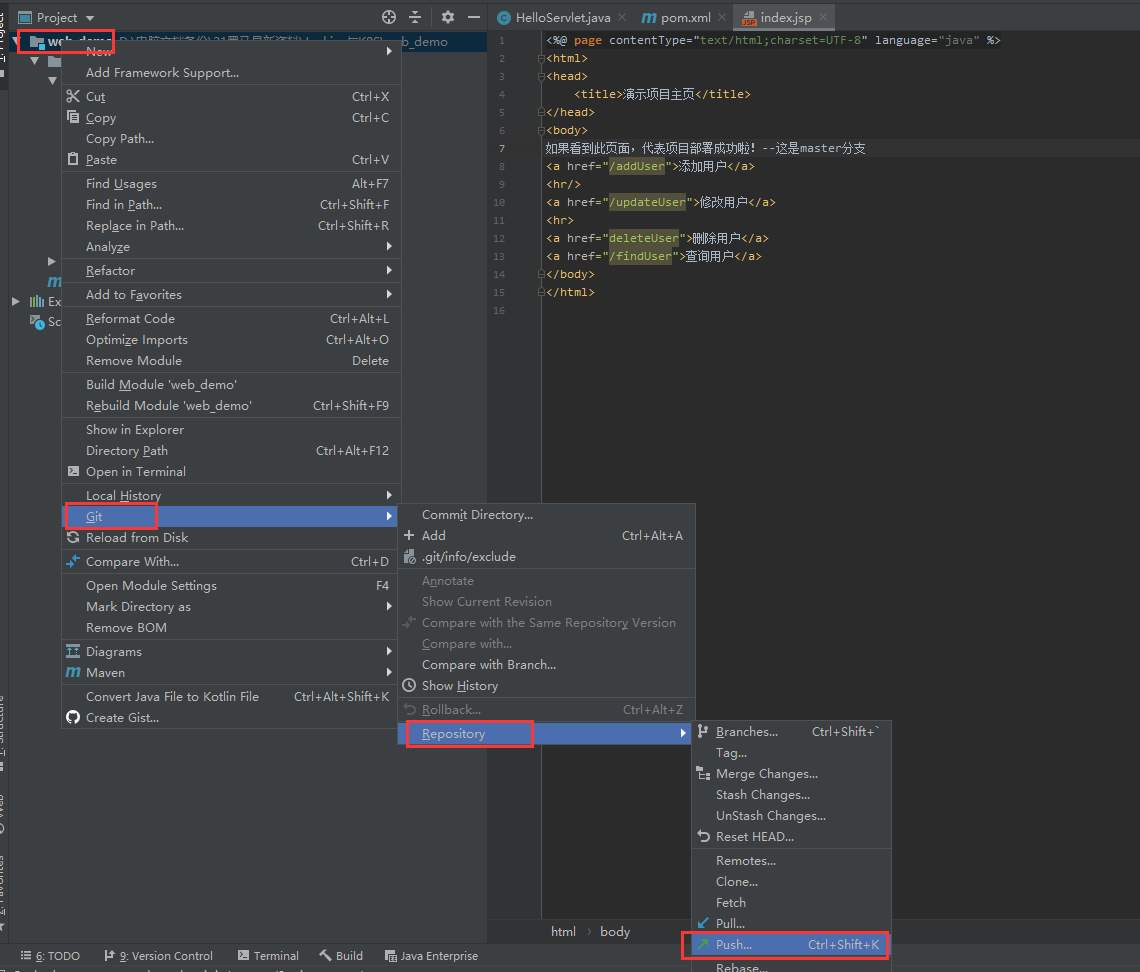Select Convert Java File to Kotlin File
1140x972 pixels.
(231, 696)
